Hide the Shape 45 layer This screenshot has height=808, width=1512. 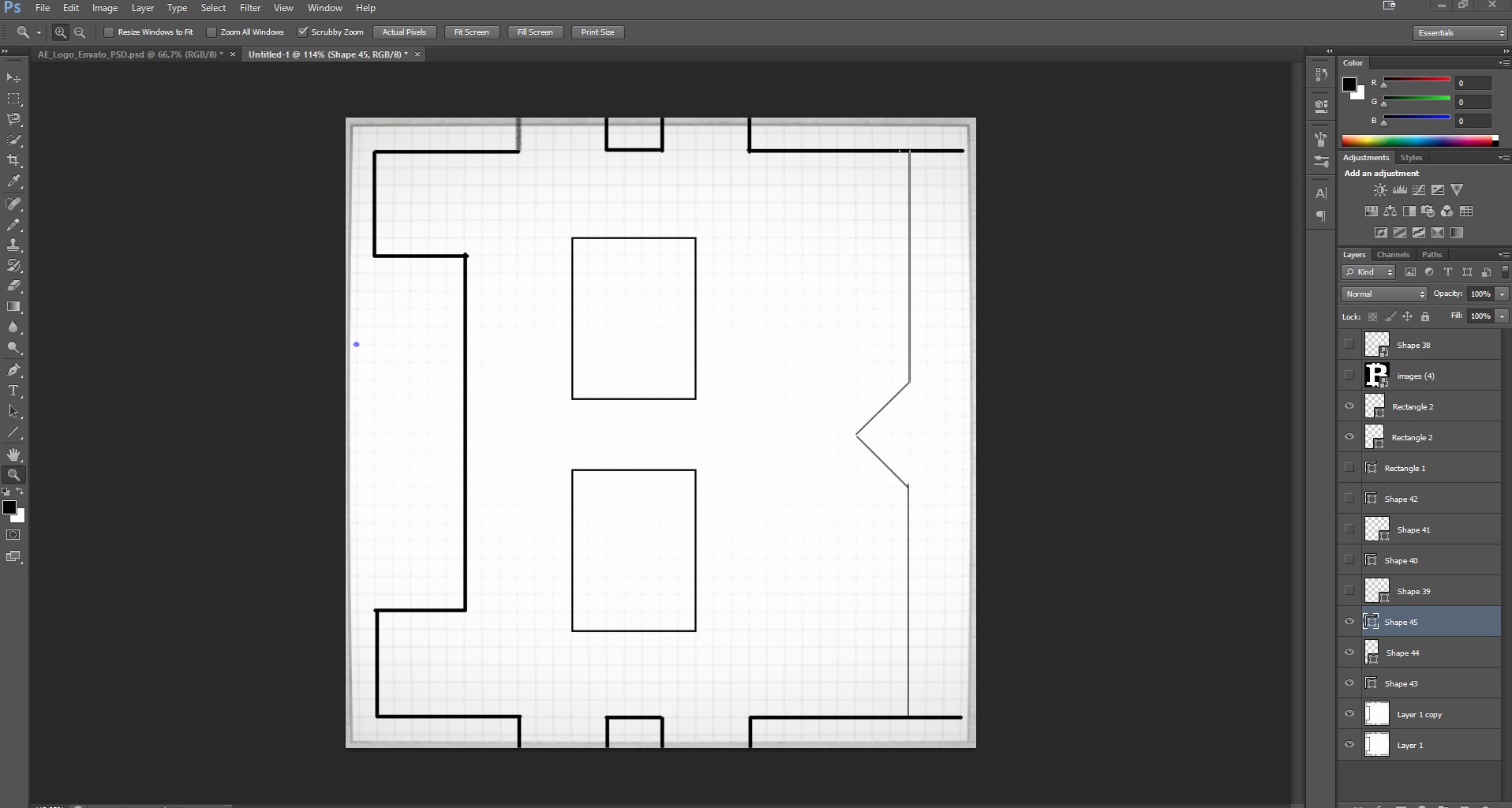1349,622
